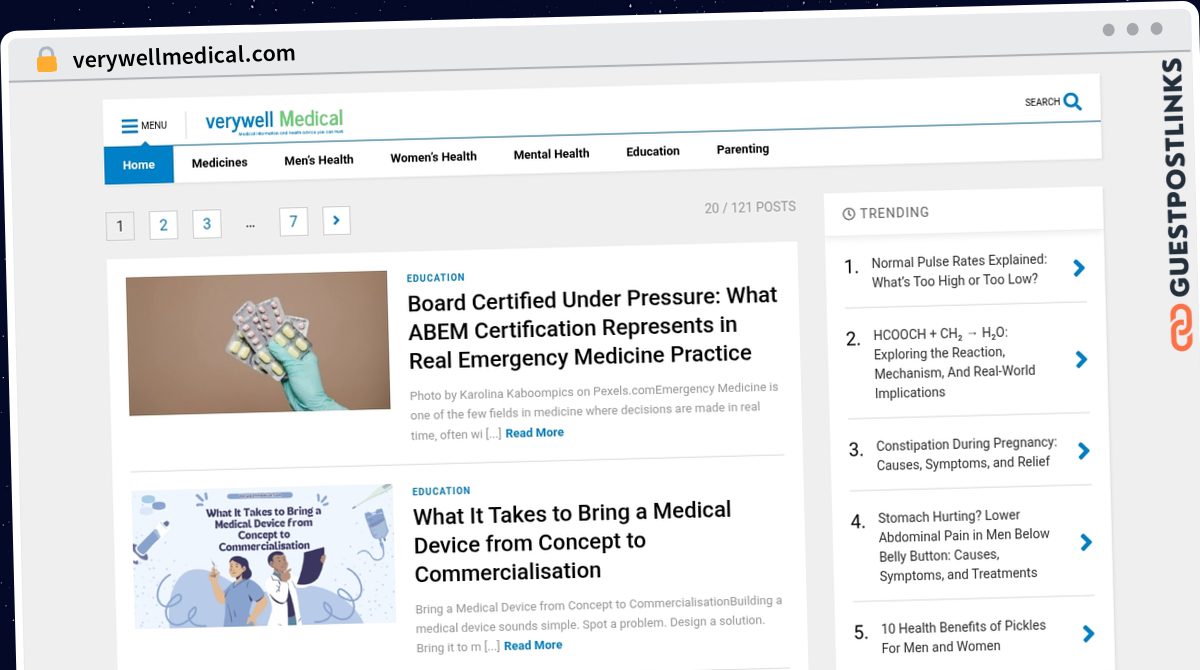Click current page 1 button
The height and width of the screenshot is (670, 1200).
pyautogui.click(x=120, y=226)
